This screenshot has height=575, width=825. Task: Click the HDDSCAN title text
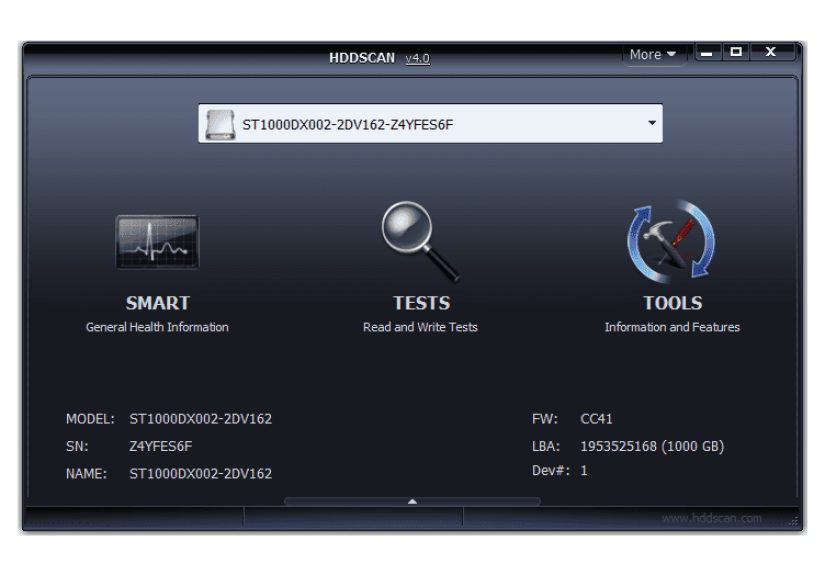pos(362,58)
